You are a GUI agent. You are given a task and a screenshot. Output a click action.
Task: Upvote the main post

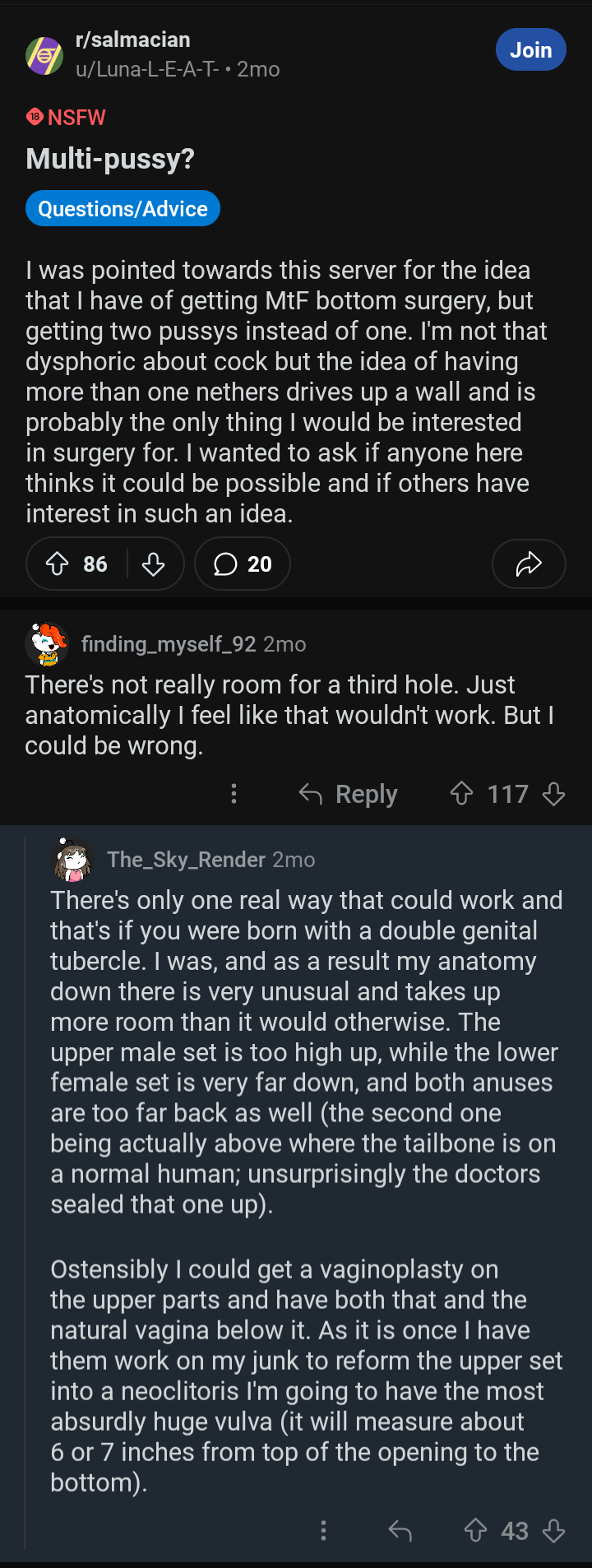57,564
